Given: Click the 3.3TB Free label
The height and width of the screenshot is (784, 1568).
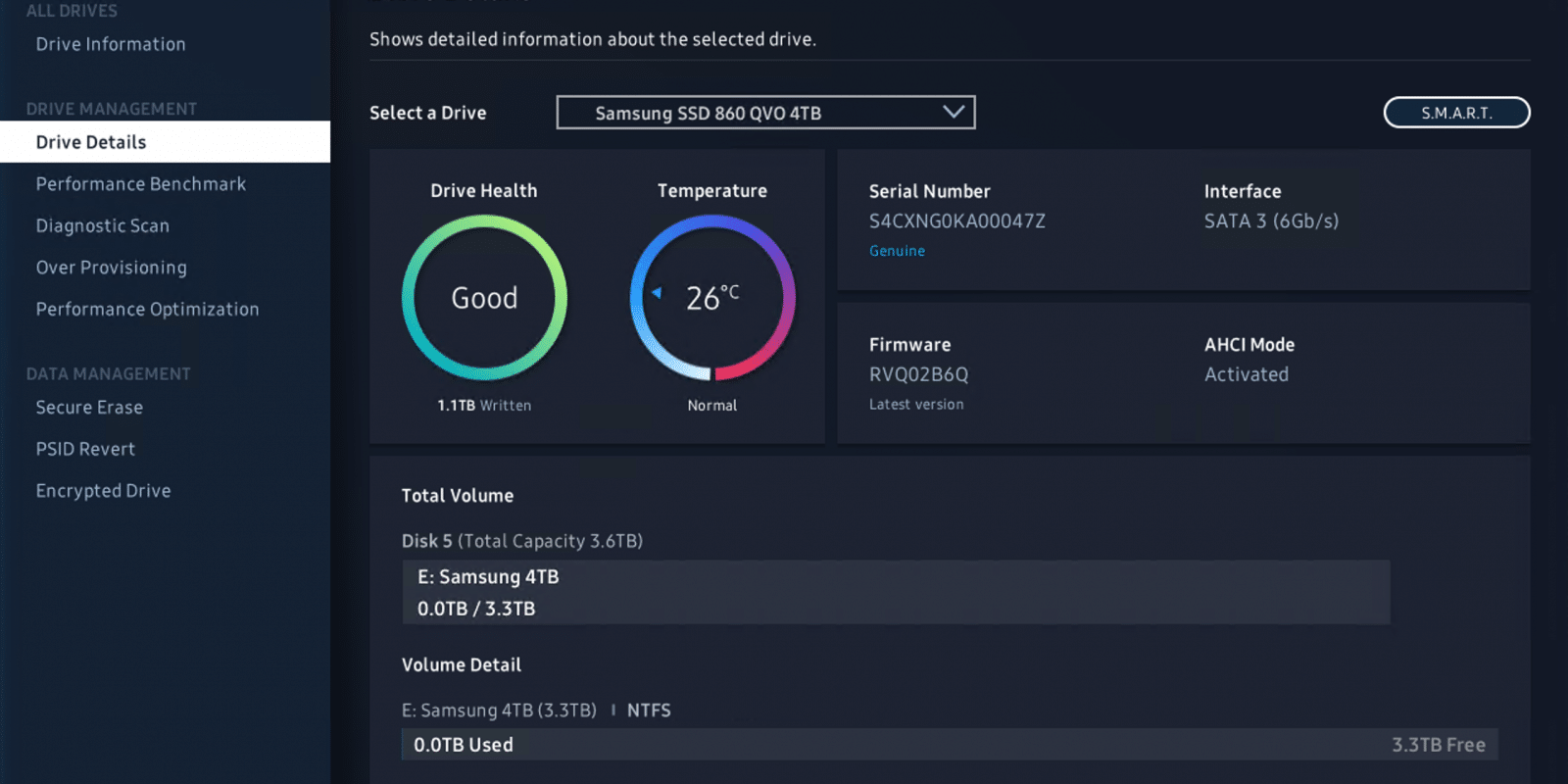Looking at the screenshot, I should (1439, 745).
